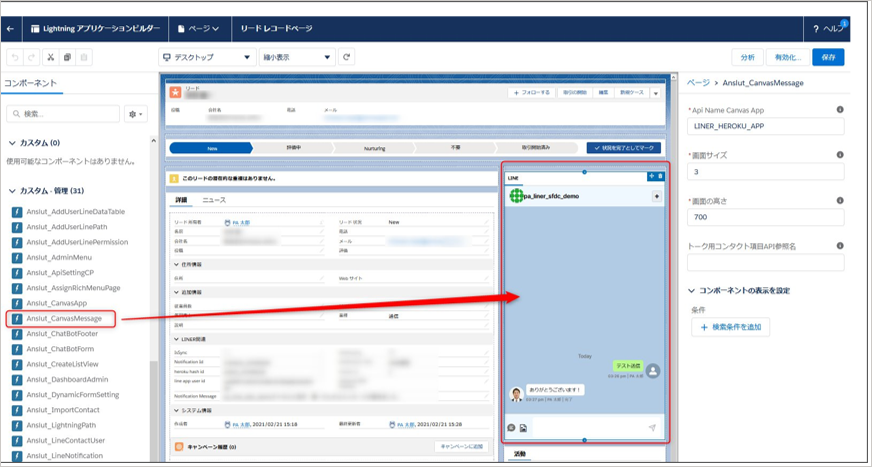
Task: Click info icon beside 画面サイズ
Action: [x=840, y=155]
